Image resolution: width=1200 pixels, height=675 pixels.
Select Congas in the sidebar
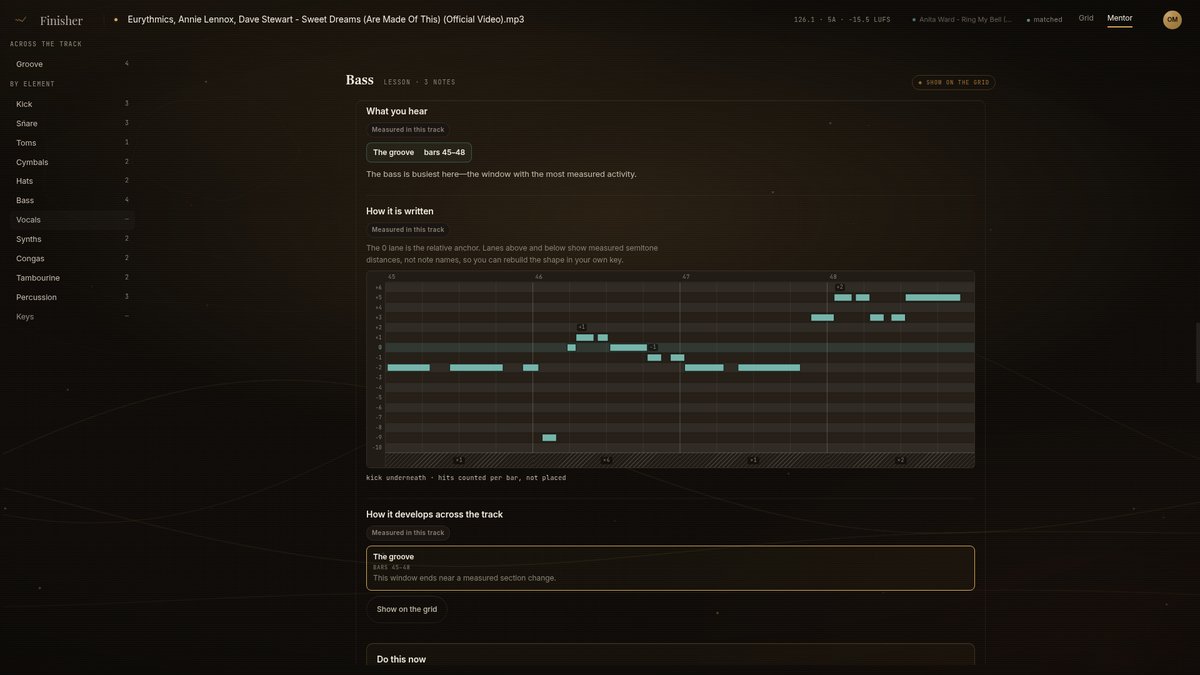click(72, 258)
